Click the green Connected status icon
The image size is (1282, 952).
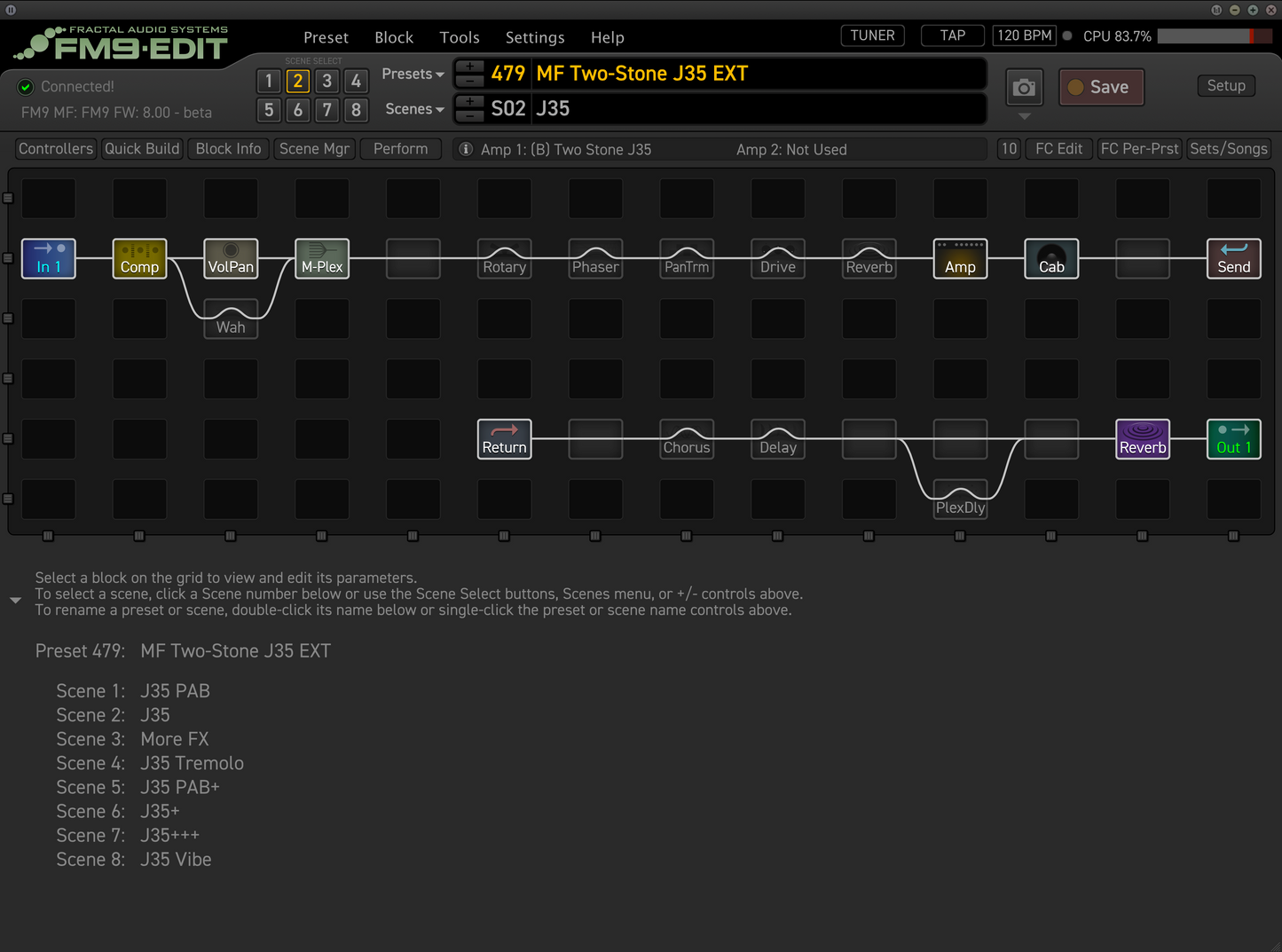(x=26, y=86)
